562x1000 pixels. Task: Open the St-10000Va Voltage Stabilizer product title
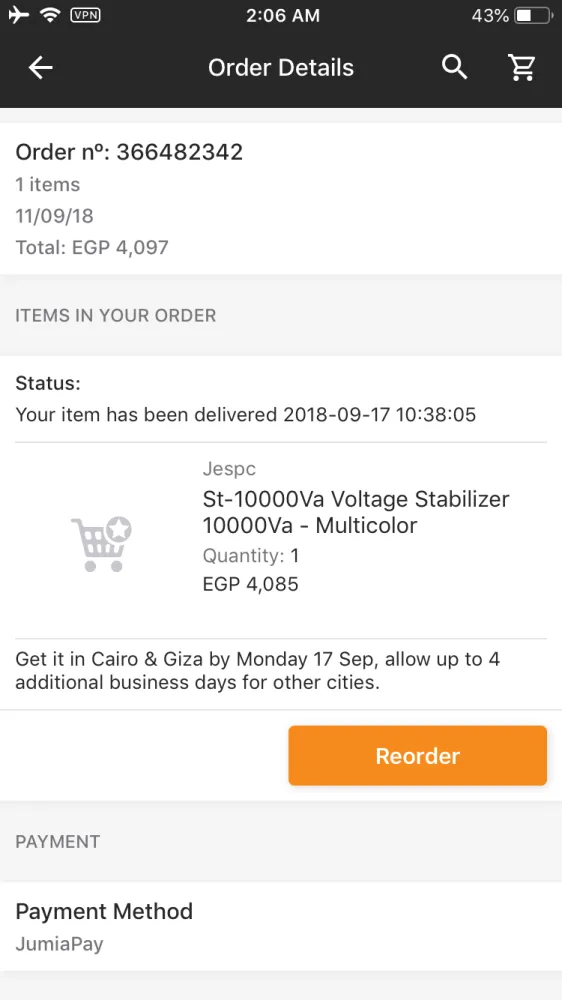coord(356,512)
